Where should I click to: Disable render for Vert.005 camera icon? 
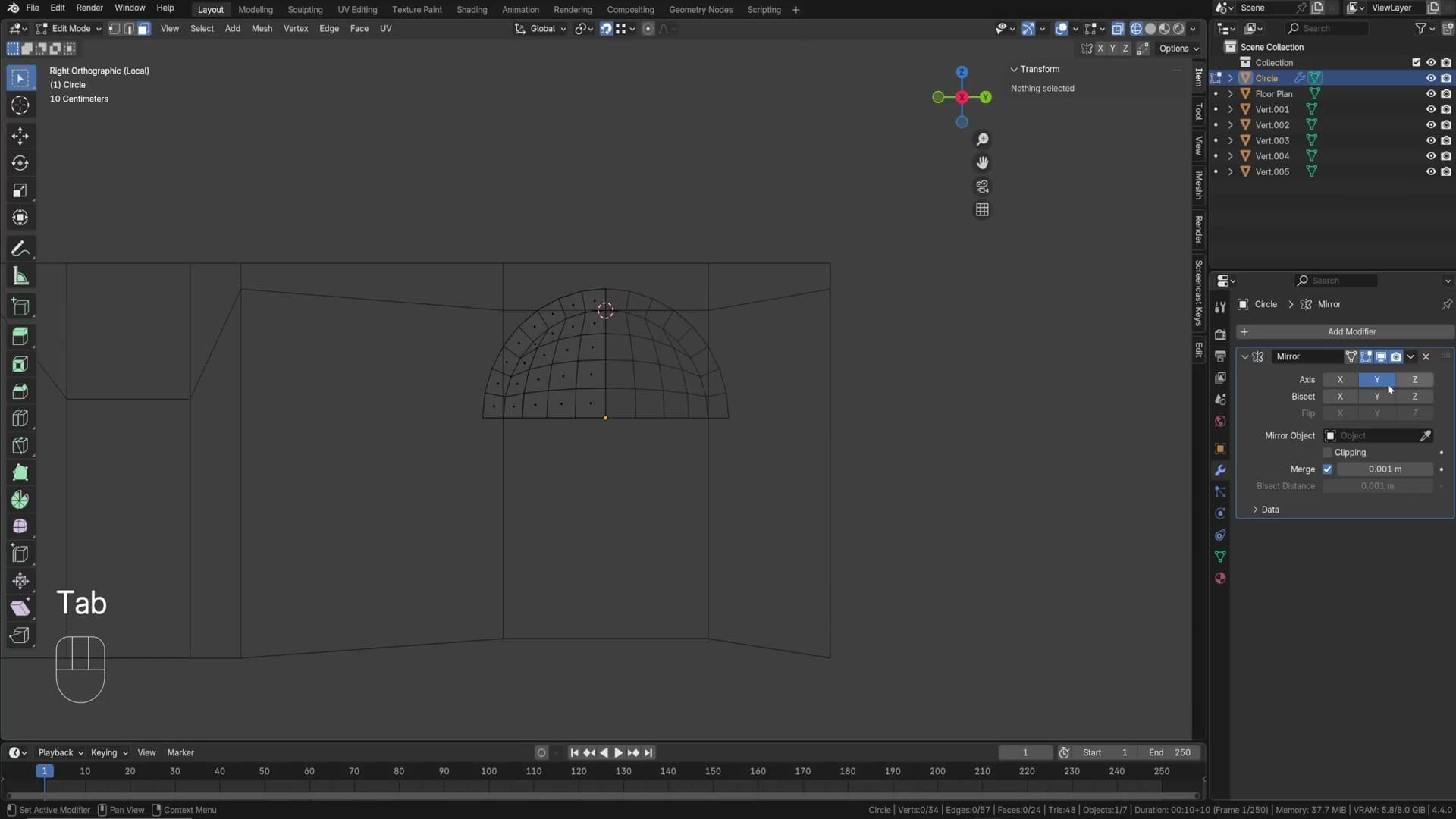pyautogui.click(x=1446, y=171)
